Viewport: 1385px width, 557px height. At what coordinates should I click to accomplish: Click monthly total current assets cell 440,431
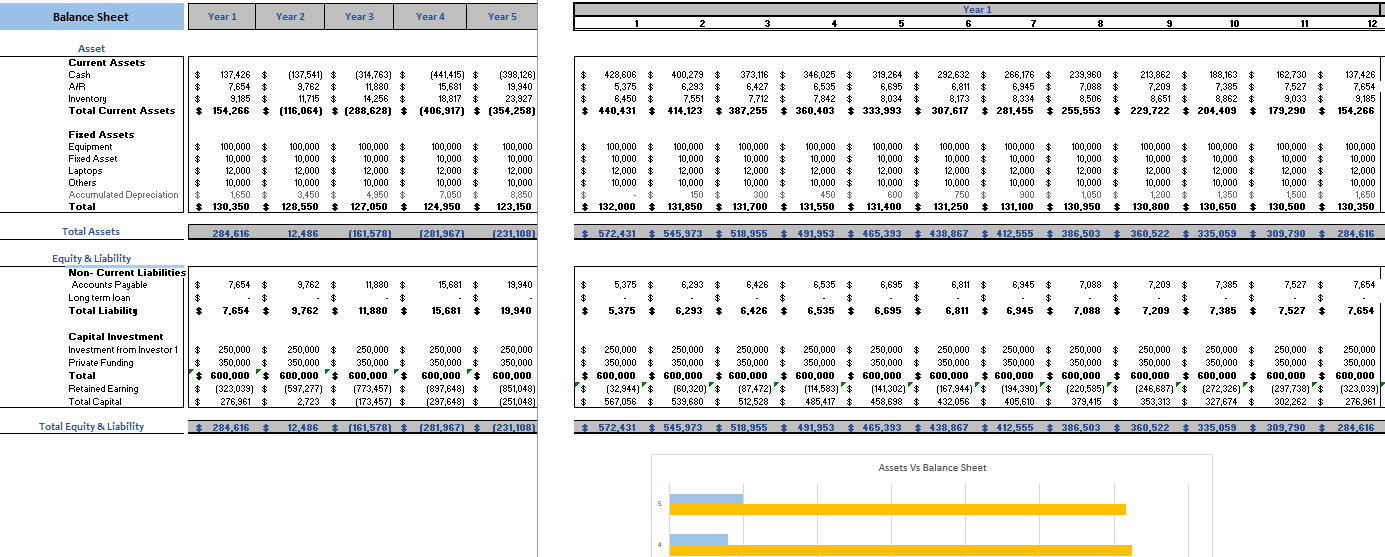[616, 111]
